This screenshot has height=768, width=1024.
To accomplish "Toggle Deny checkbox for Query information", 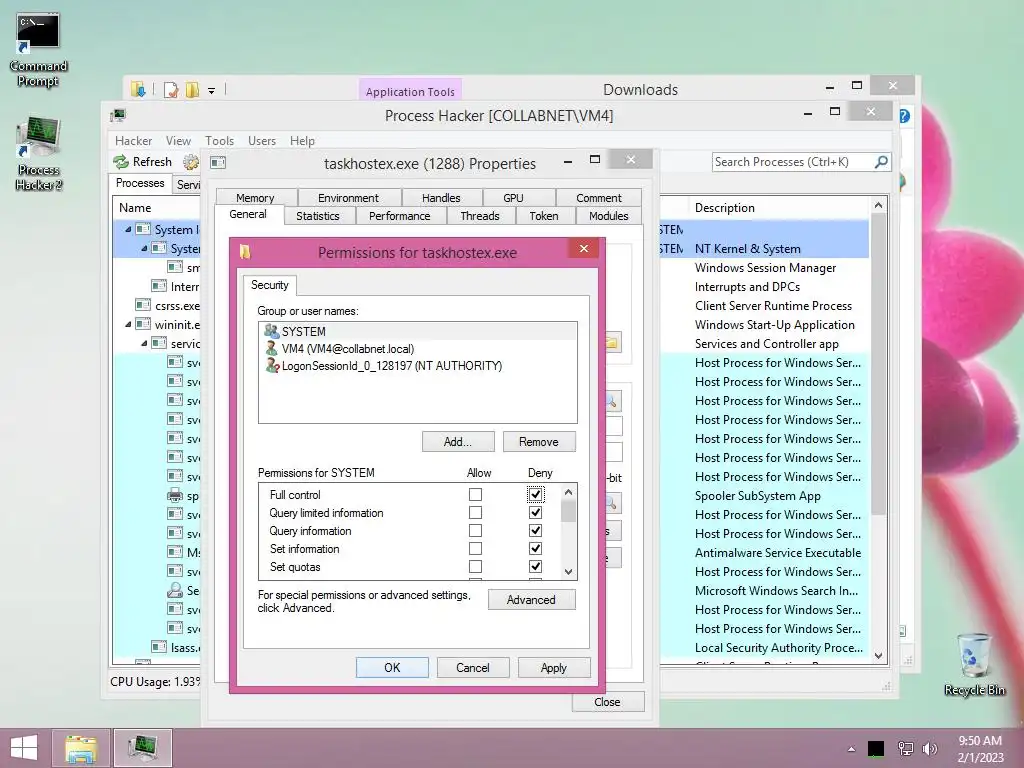I will [536, 530].
